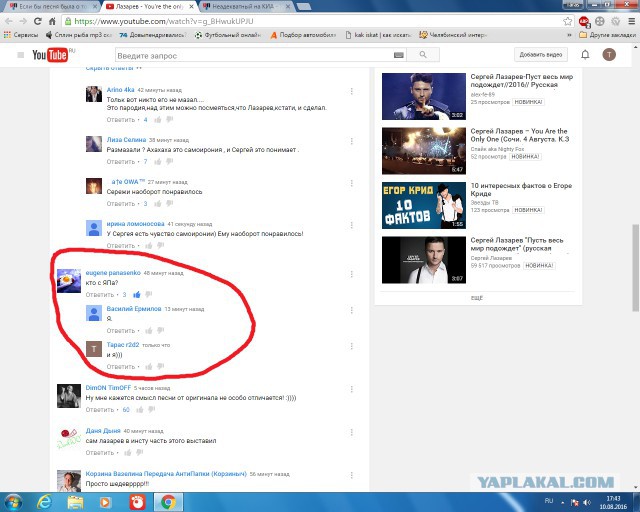
Task: Open options menu for Arino 4ka comment
Action: tap(351, 91)
